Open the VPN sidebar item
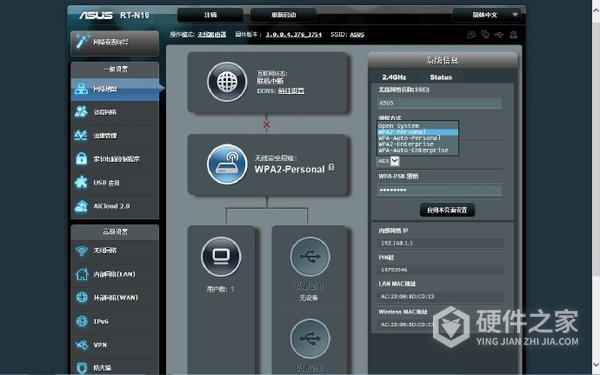The image size is (600, 375). (x=114, y=345)
